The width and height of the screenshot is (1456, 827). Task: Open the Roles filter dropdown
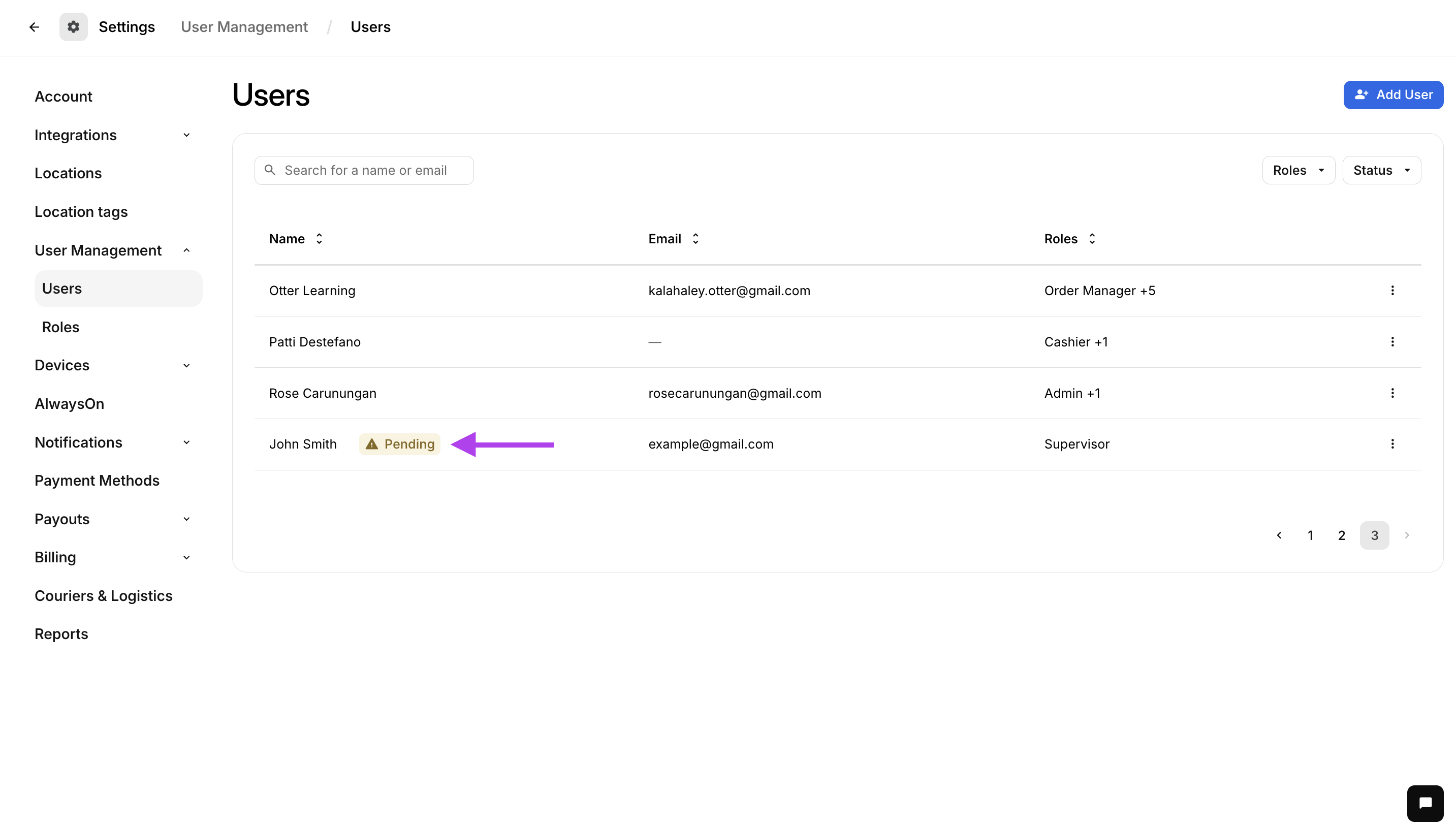tap(1297, 170)
